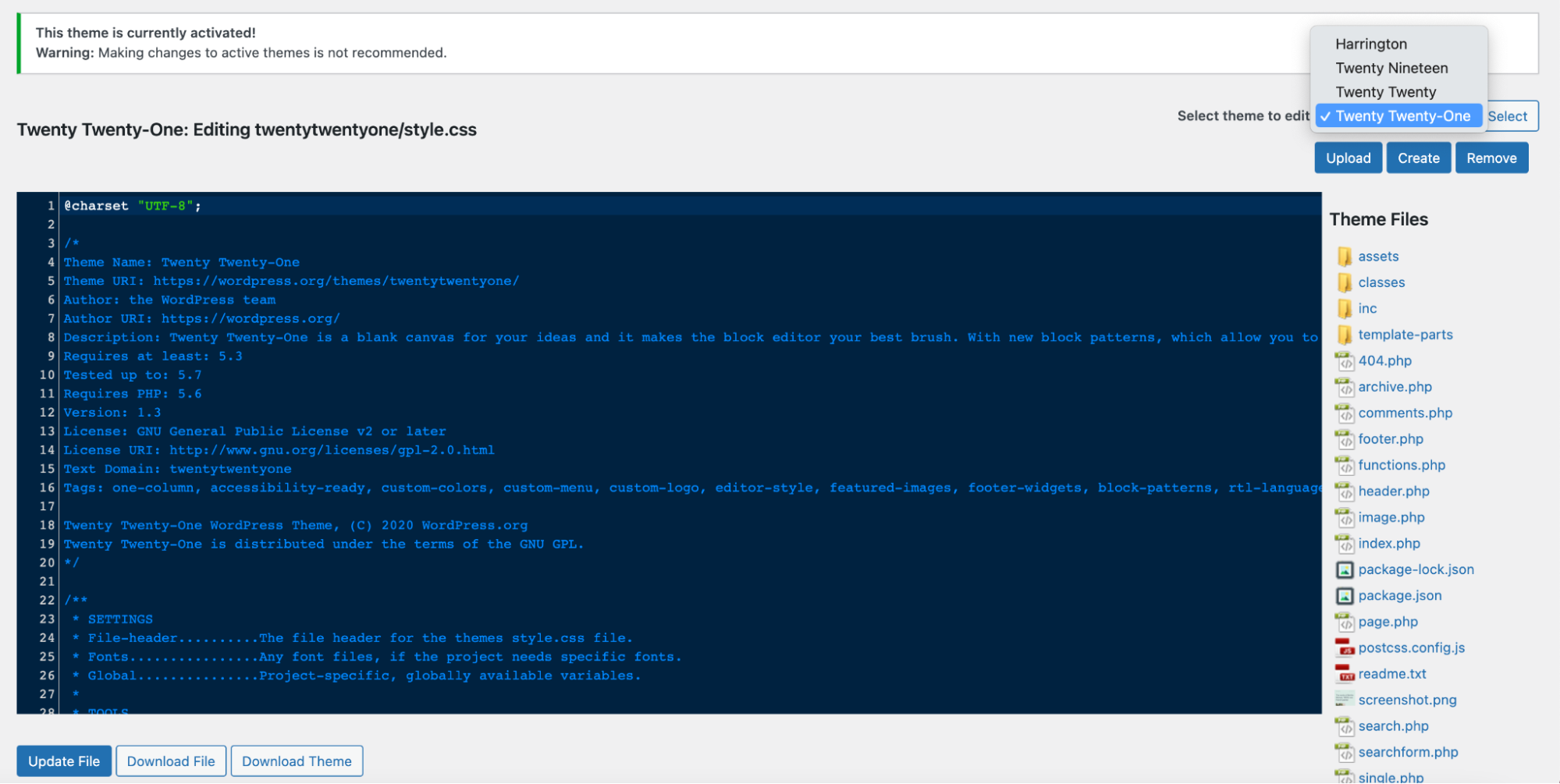Select the checked Twenty Twenty-One option
This screenshot has height=784, width=1560.
(1402, 116)
